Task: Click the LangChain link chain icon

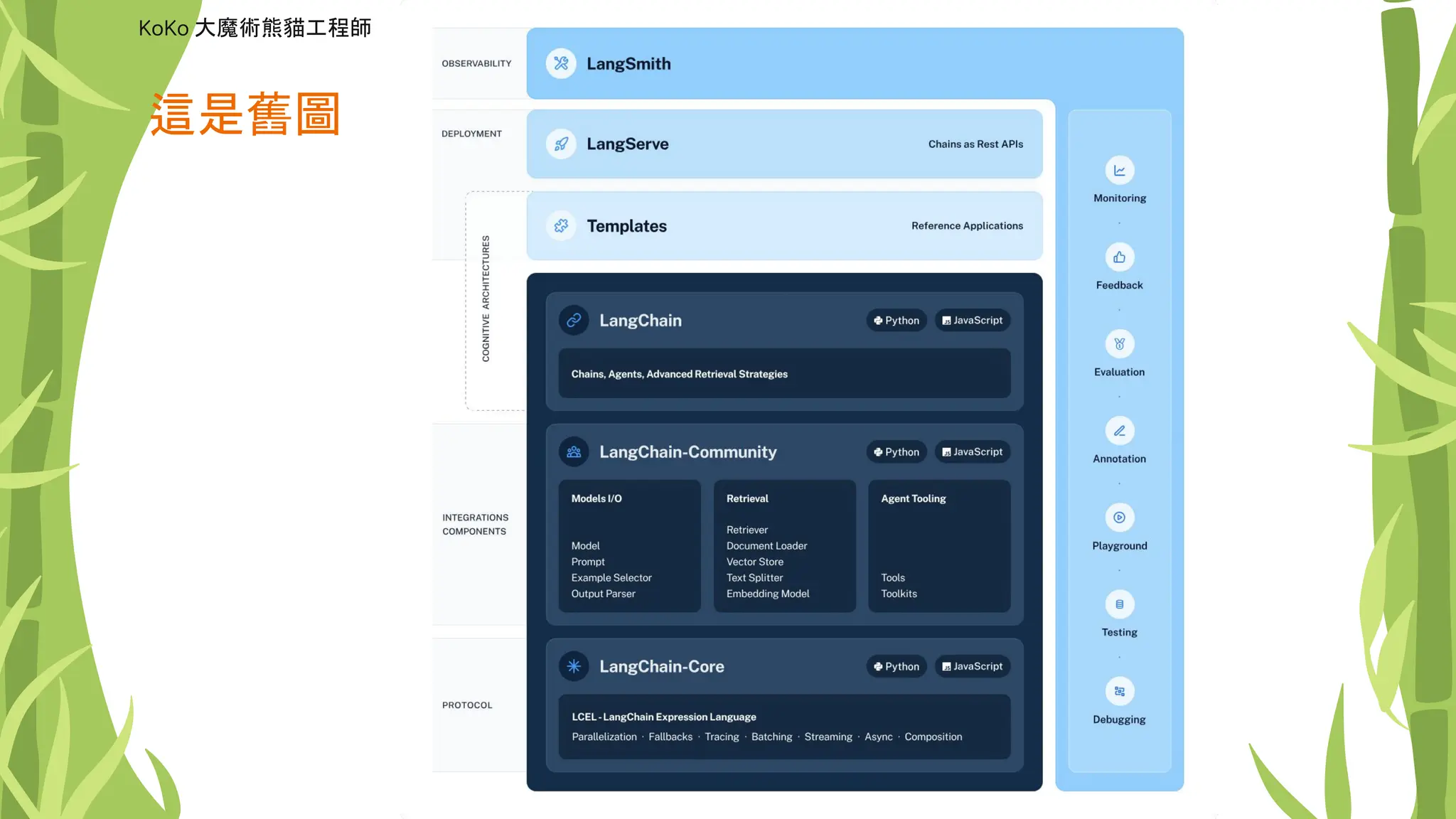Action: (574, 321)
